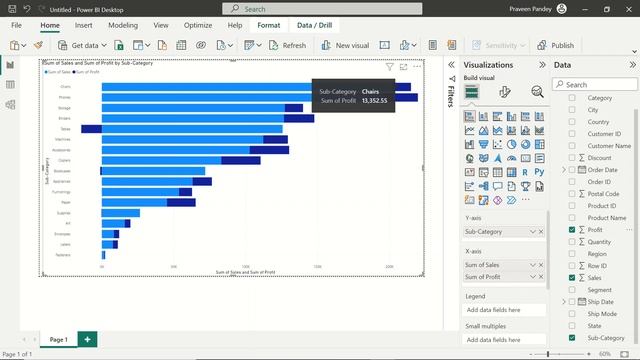Click the Enter data table icon

(x=181, y=45)
